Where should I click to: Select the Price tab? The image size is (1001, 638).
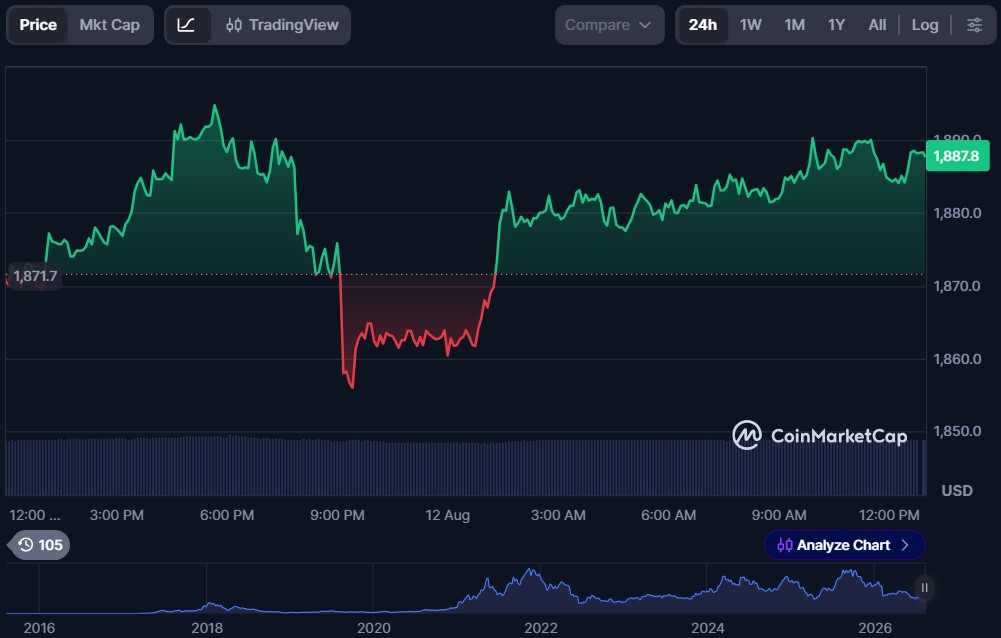38,25
